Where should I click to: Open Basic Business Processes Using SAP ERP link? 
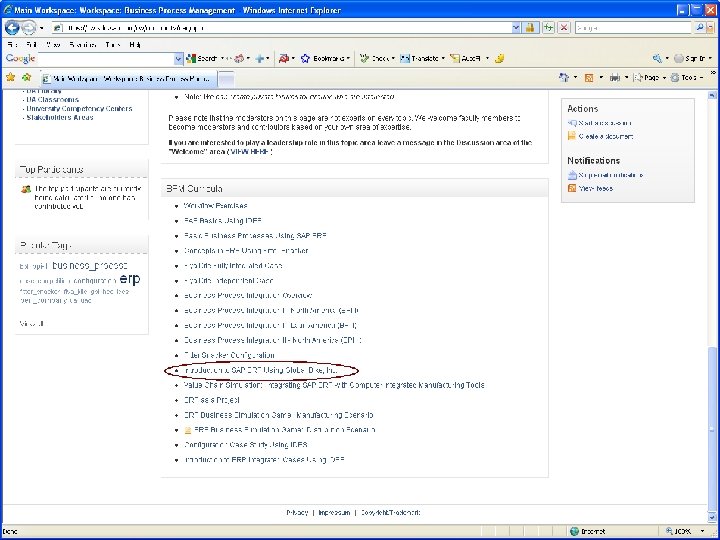tap(255, 236)
